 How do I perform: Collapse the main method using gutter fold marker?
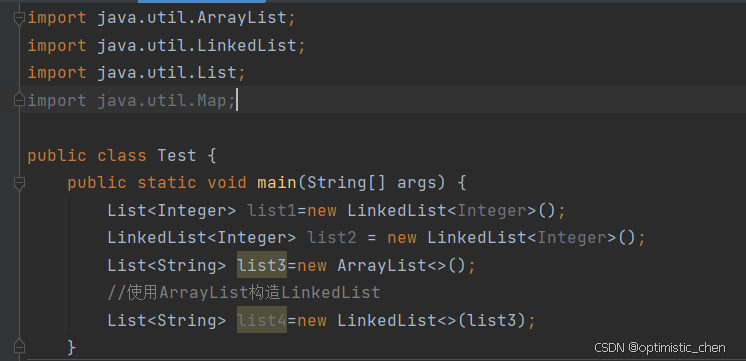pos(19,183)
